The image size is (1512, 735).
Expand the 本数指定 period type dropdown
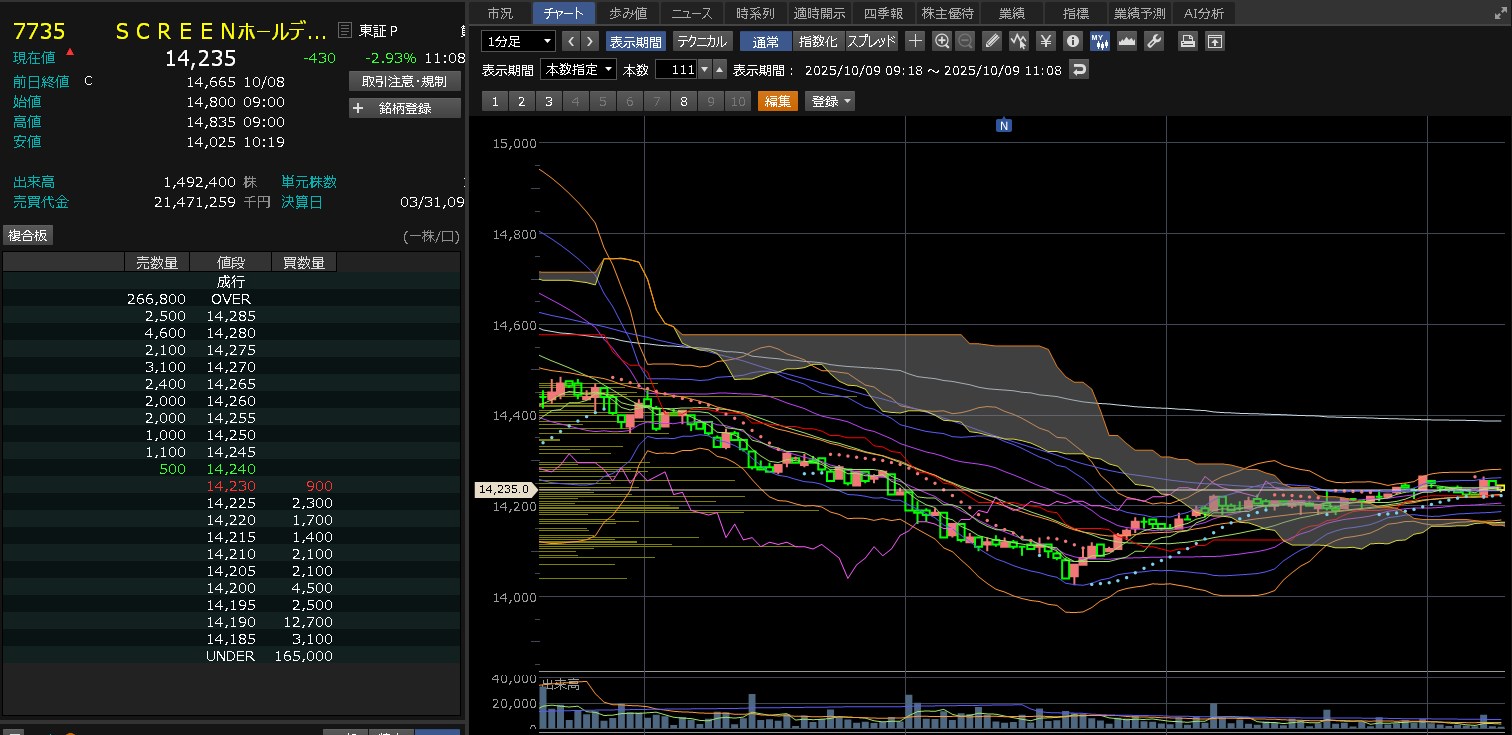(578, 70)
